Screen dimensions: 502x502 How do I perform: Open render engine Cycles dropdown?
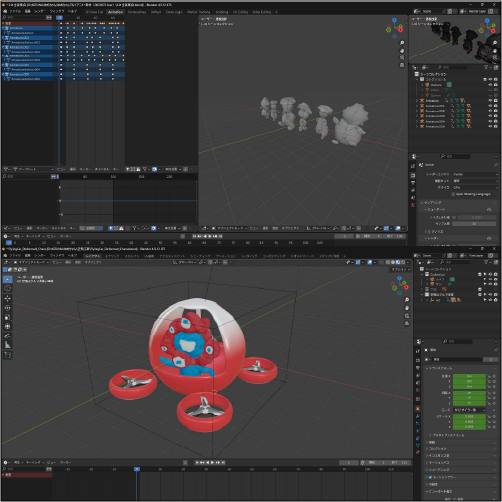475,174
